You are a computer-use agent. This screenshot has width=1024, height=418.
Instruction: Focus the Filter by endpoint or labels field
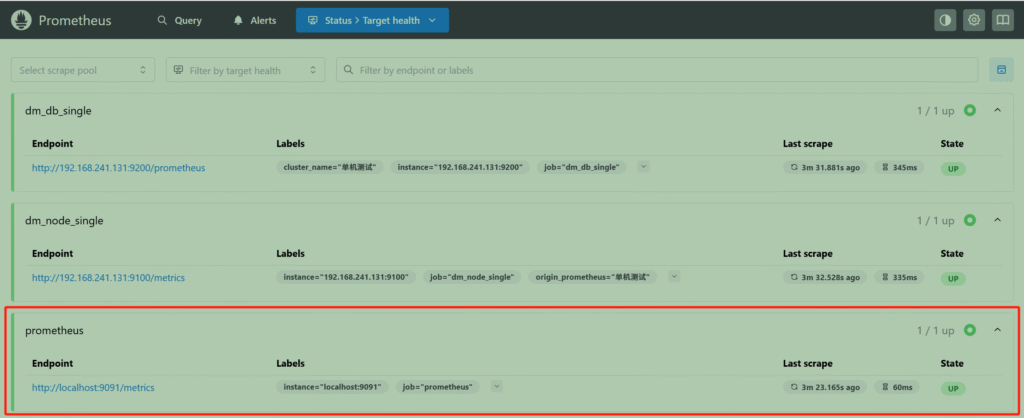(660, 70)
